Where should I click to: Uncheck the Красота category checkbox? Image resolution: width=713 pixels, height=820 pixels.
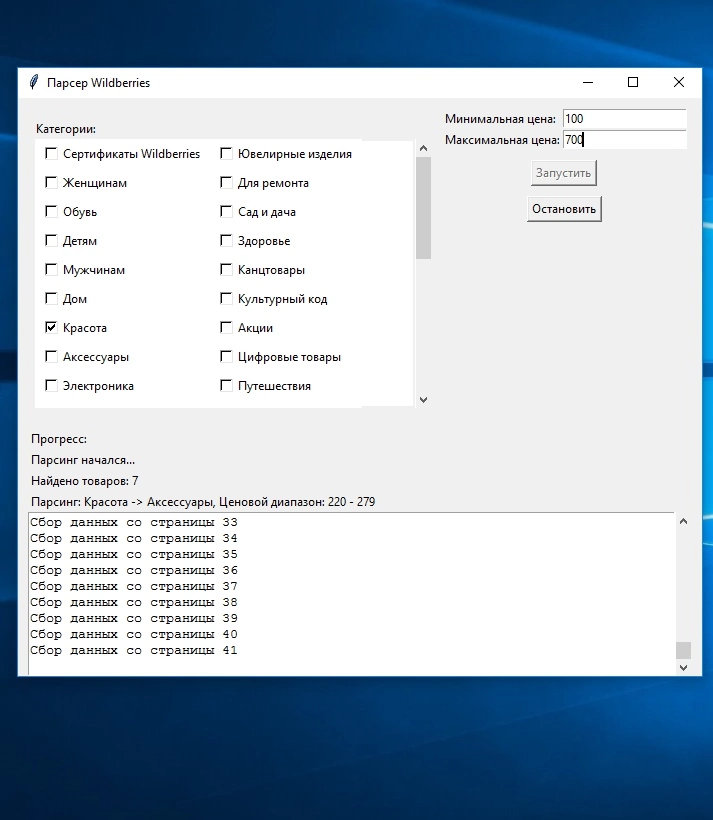point(51,328)
